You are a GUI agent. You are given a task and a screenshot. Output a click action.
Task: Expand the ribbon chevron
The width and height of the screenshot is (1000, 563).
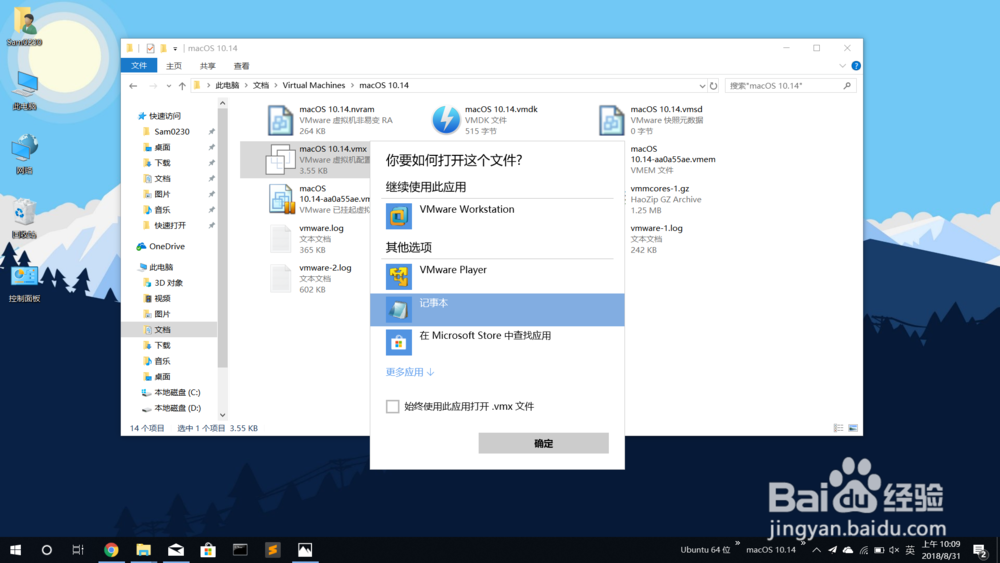842,66
